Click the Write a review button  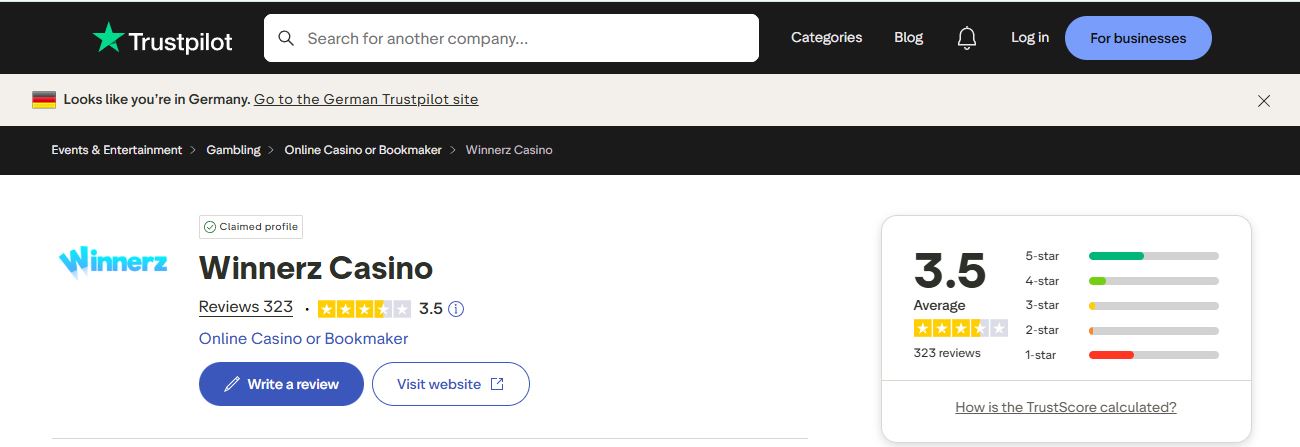point(281,384)
